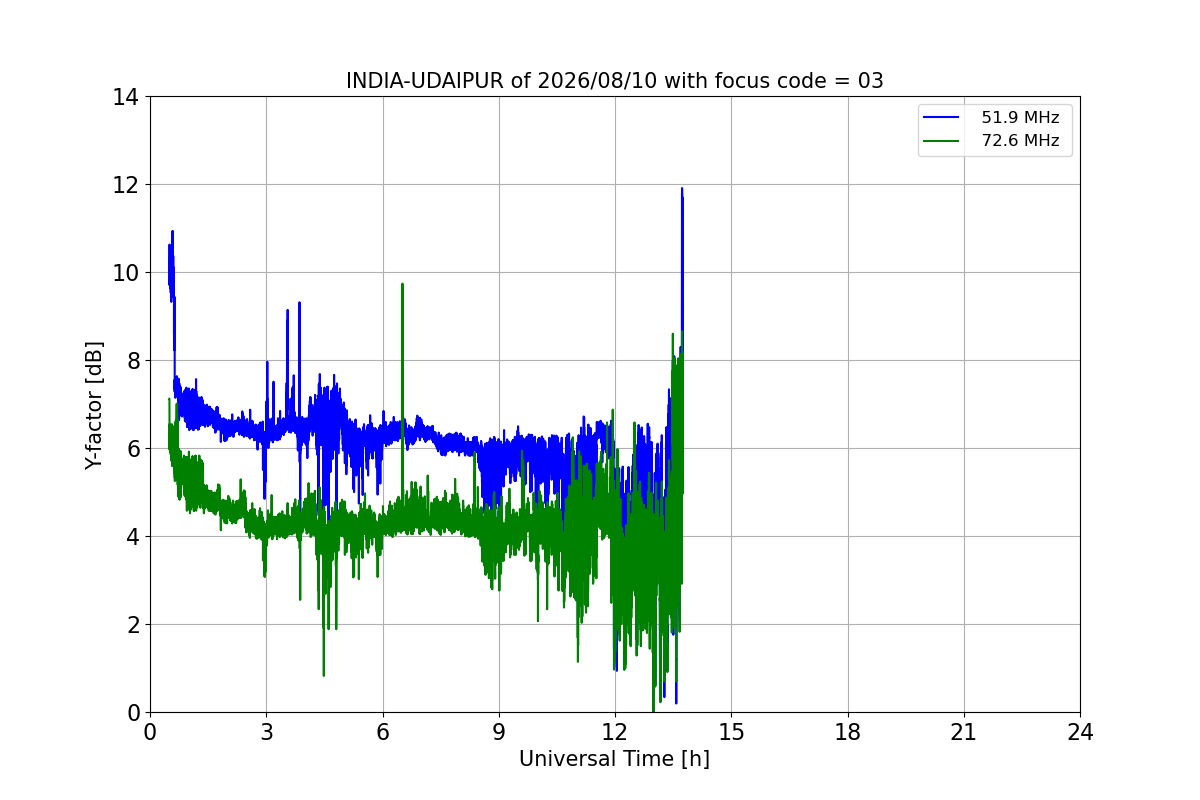
Task: Click the green 72.6 MHz legend line
Action: (x=940, y=142)
